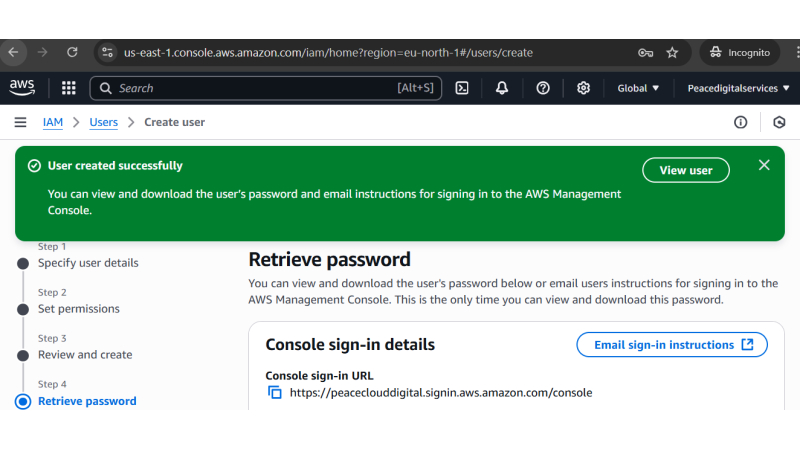This screenshot has width=800, height=450.
Task: Go to the Users breadcrumb link
Action: [x=104, y=122]
